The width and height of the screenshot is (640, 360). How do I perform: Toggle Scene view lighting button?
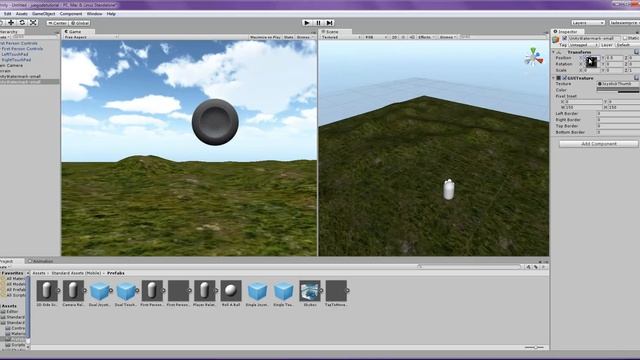(403, 37)
